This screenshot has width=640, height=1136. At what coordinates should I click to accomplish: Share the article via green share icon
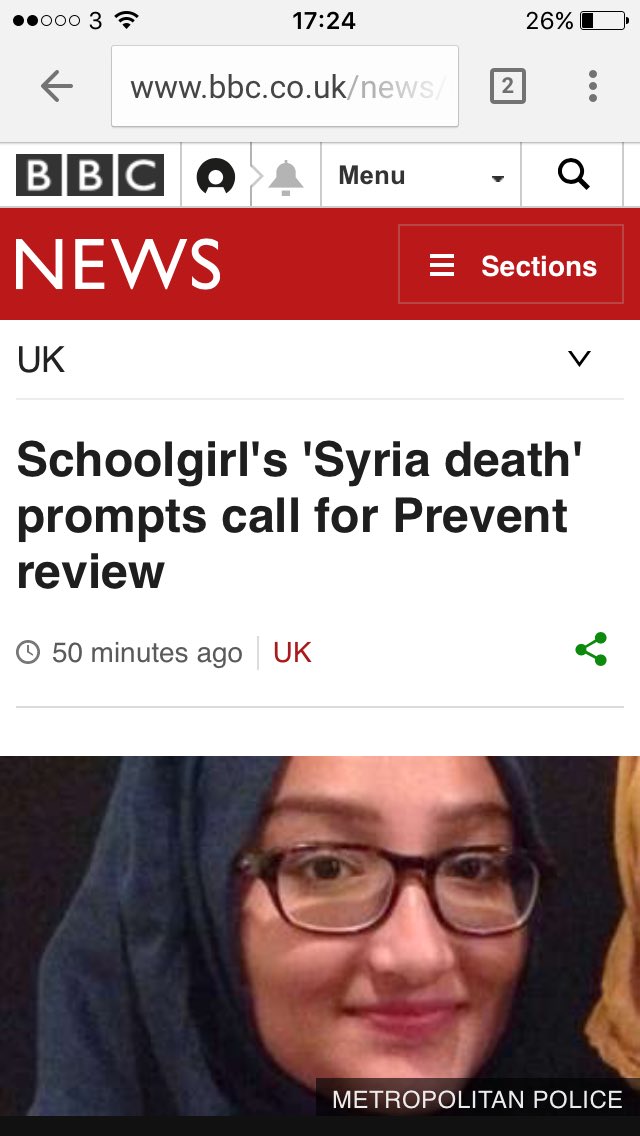coord(591,649)
